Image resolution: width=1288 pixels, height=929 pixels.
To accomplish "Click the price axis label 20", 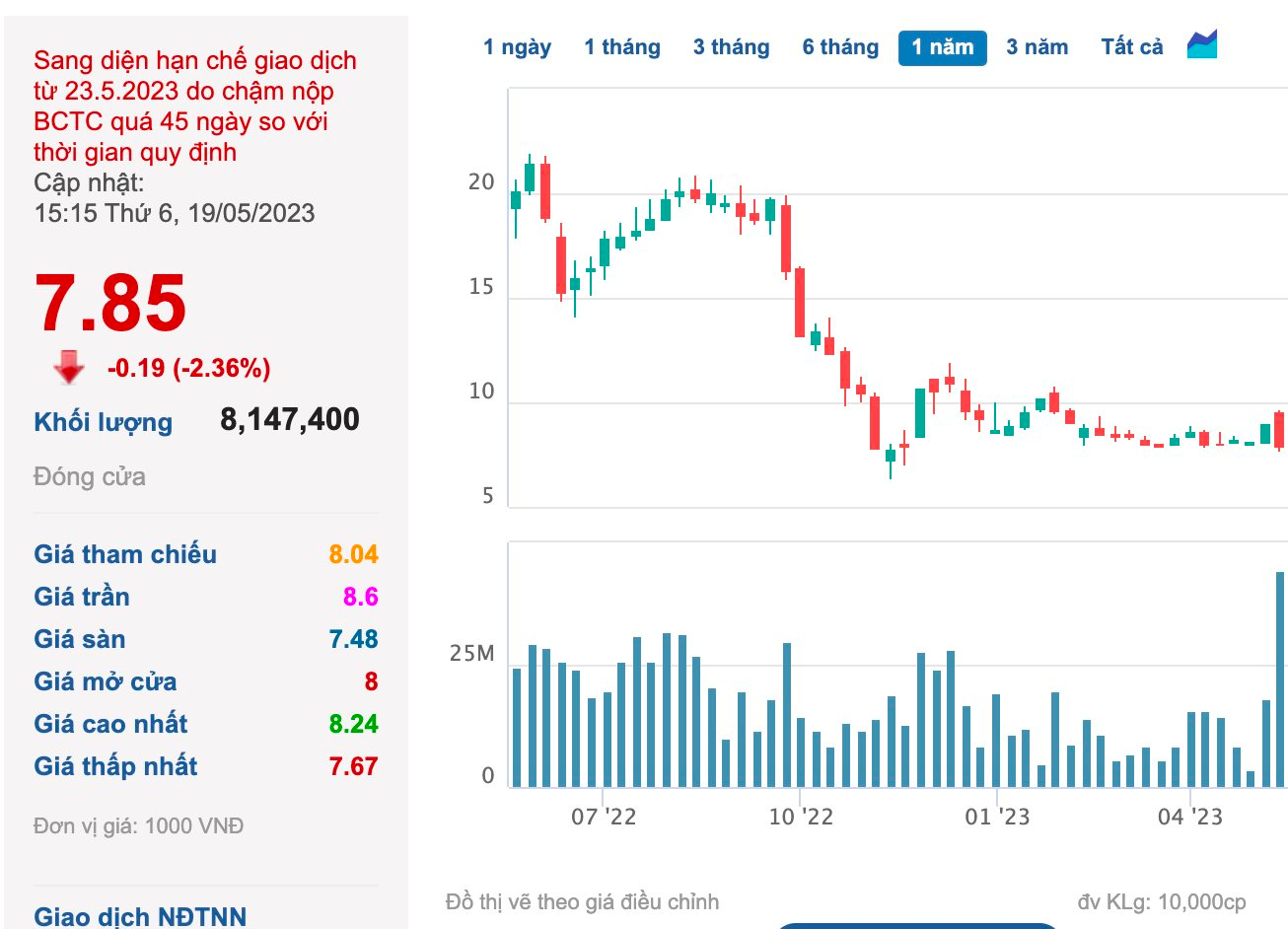I will coord(481,182).
